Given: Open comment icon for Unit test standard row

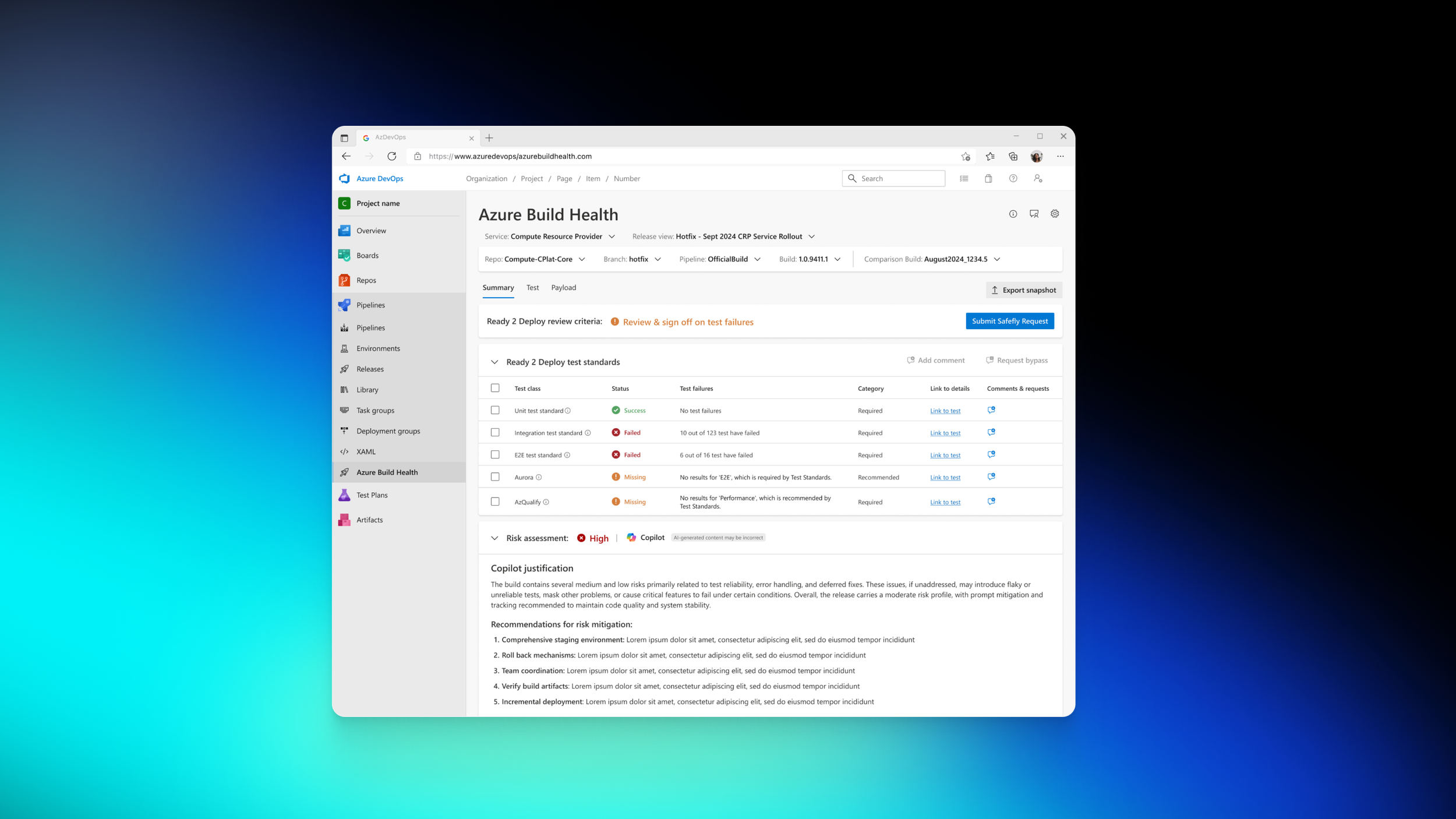Looking at the screenshot, I should click(991, 410).
